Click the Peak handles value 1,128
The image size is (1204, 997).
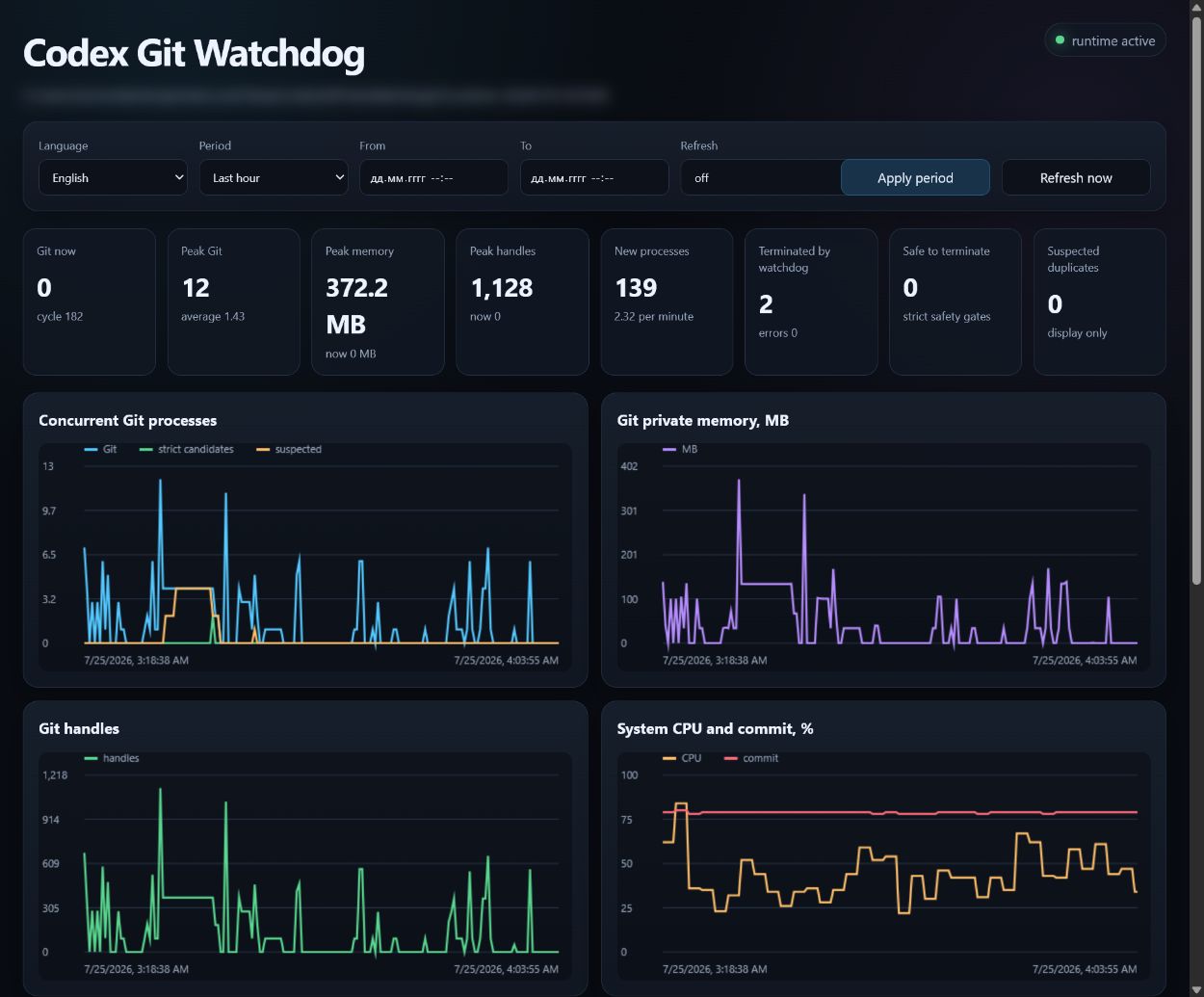point(502,288)
